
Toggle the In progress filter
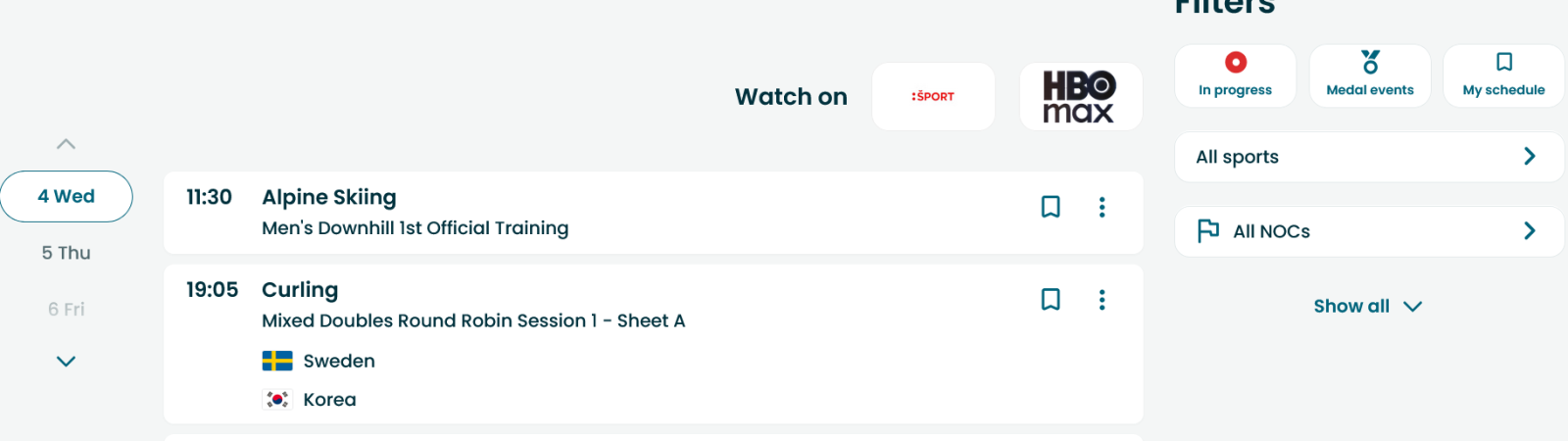1235,75
